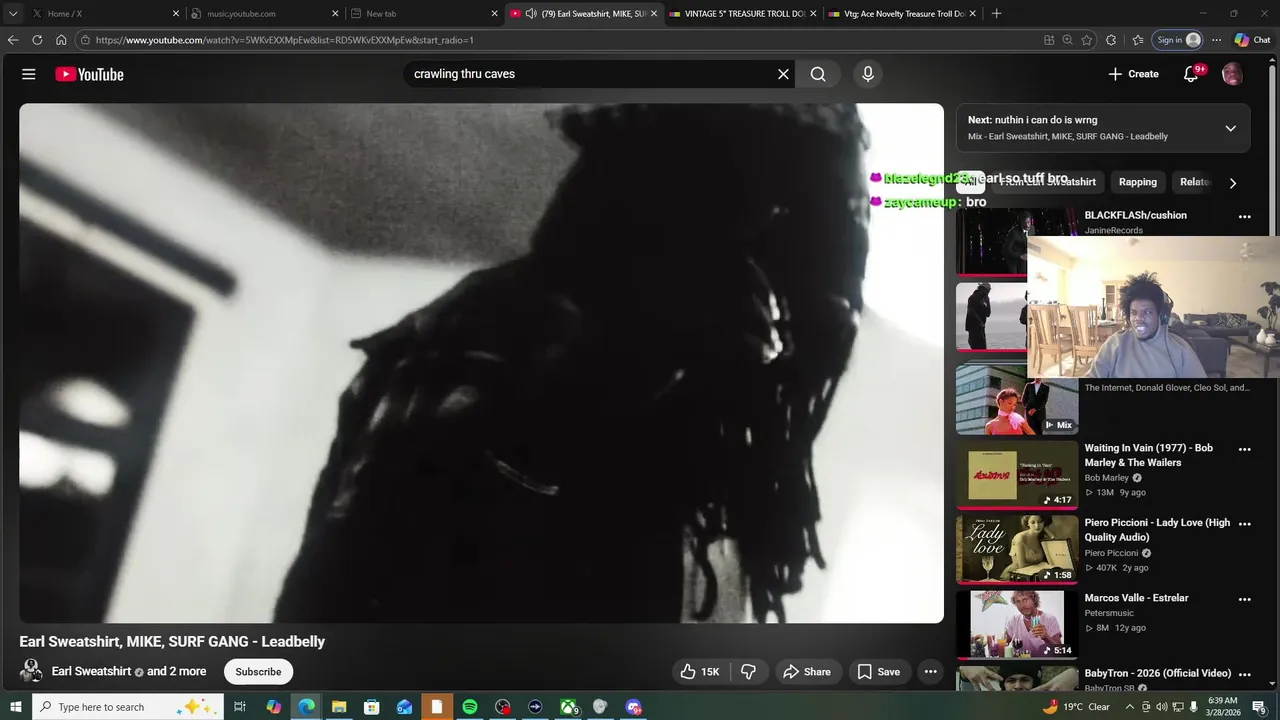Open browser extensions puzzle icon
Viewport: 1280px width, 720px height.
coord(1111,40)
